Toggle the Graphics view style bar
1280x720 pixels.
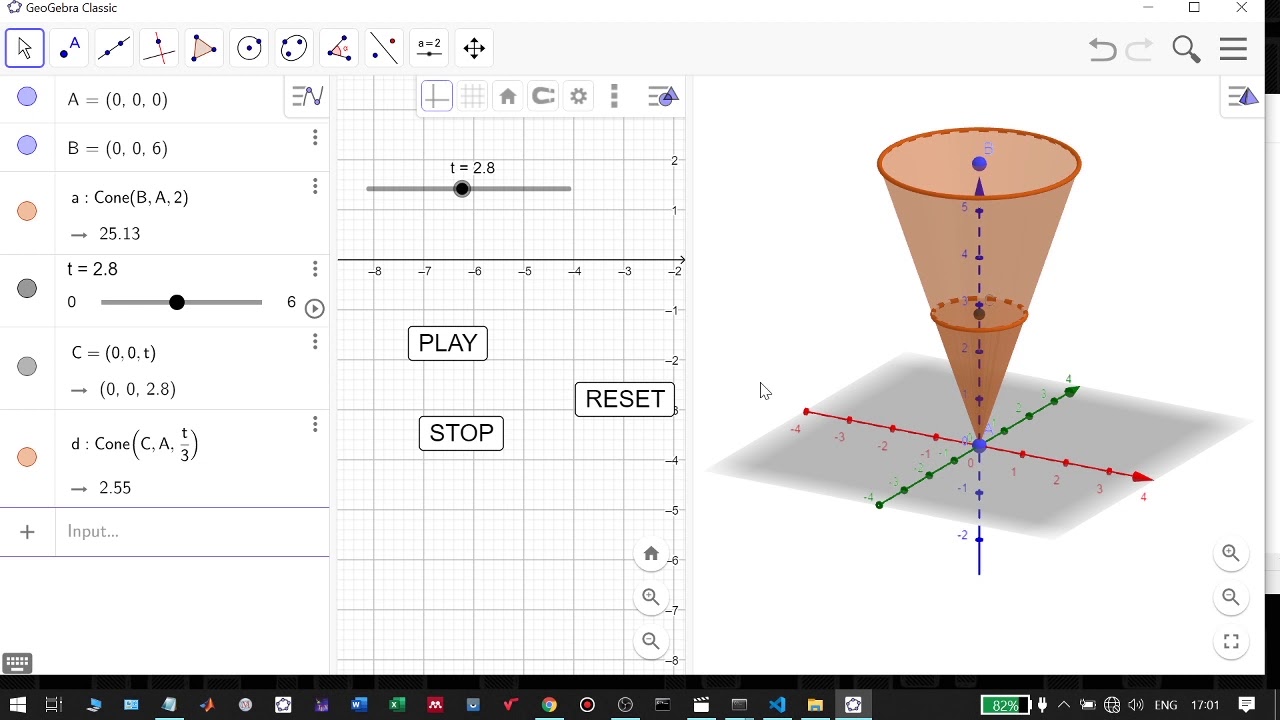(x=663, y=96)
